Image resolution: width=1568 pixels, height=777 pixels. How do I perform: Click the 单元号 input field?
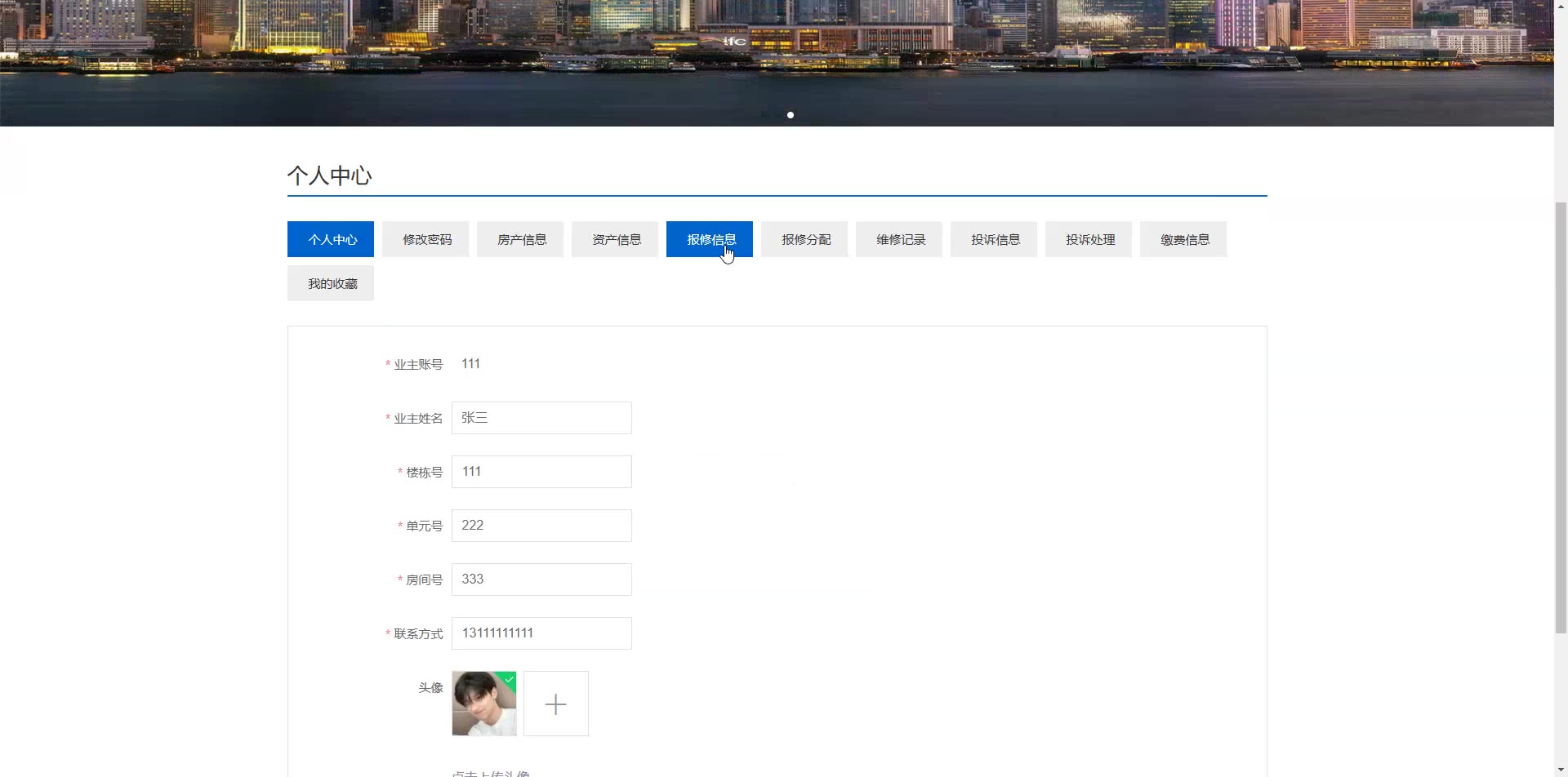pos(541,526)
